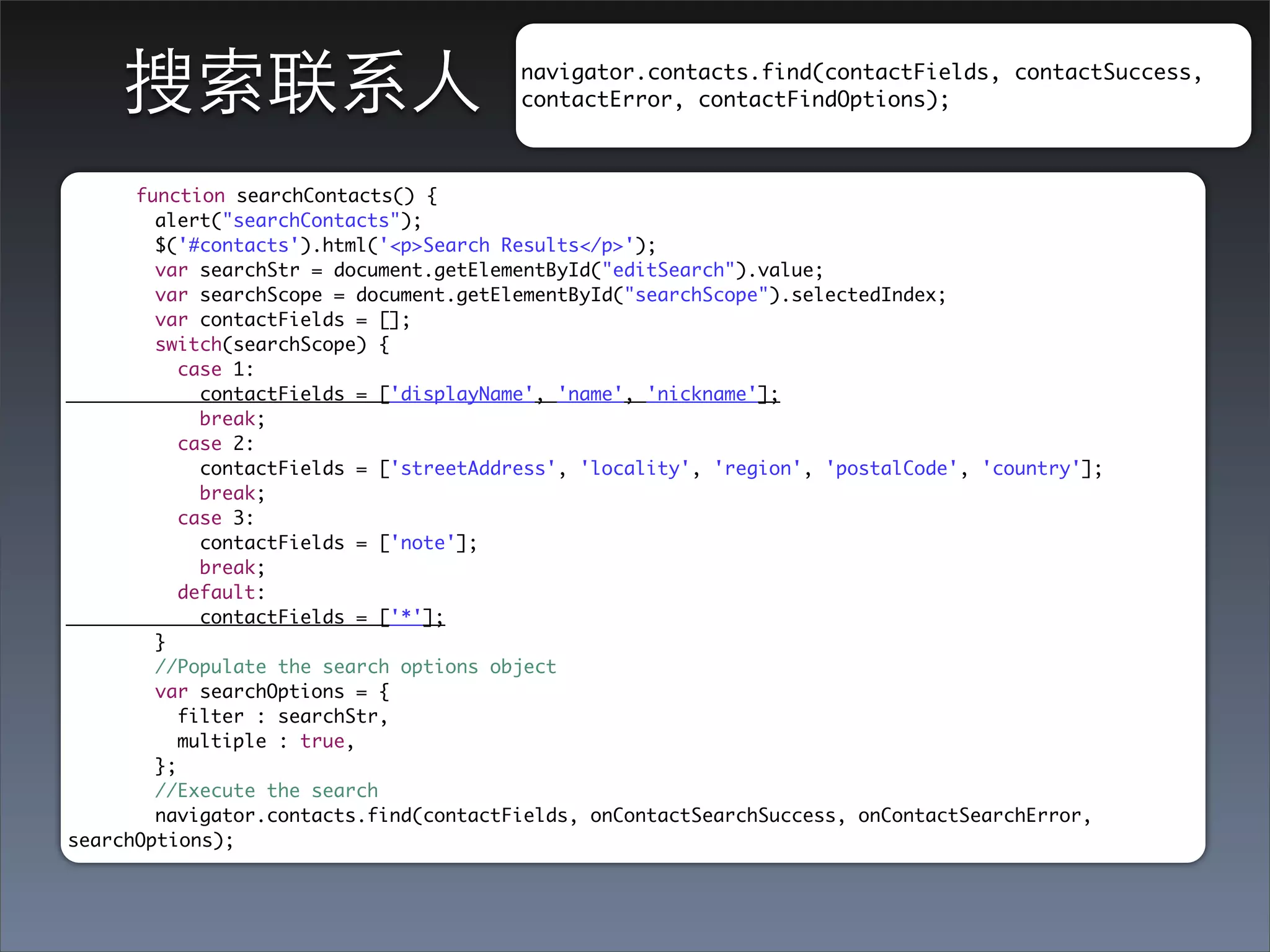
Task: Click the comment //Populate the search options object
Action: click(355, 667)
